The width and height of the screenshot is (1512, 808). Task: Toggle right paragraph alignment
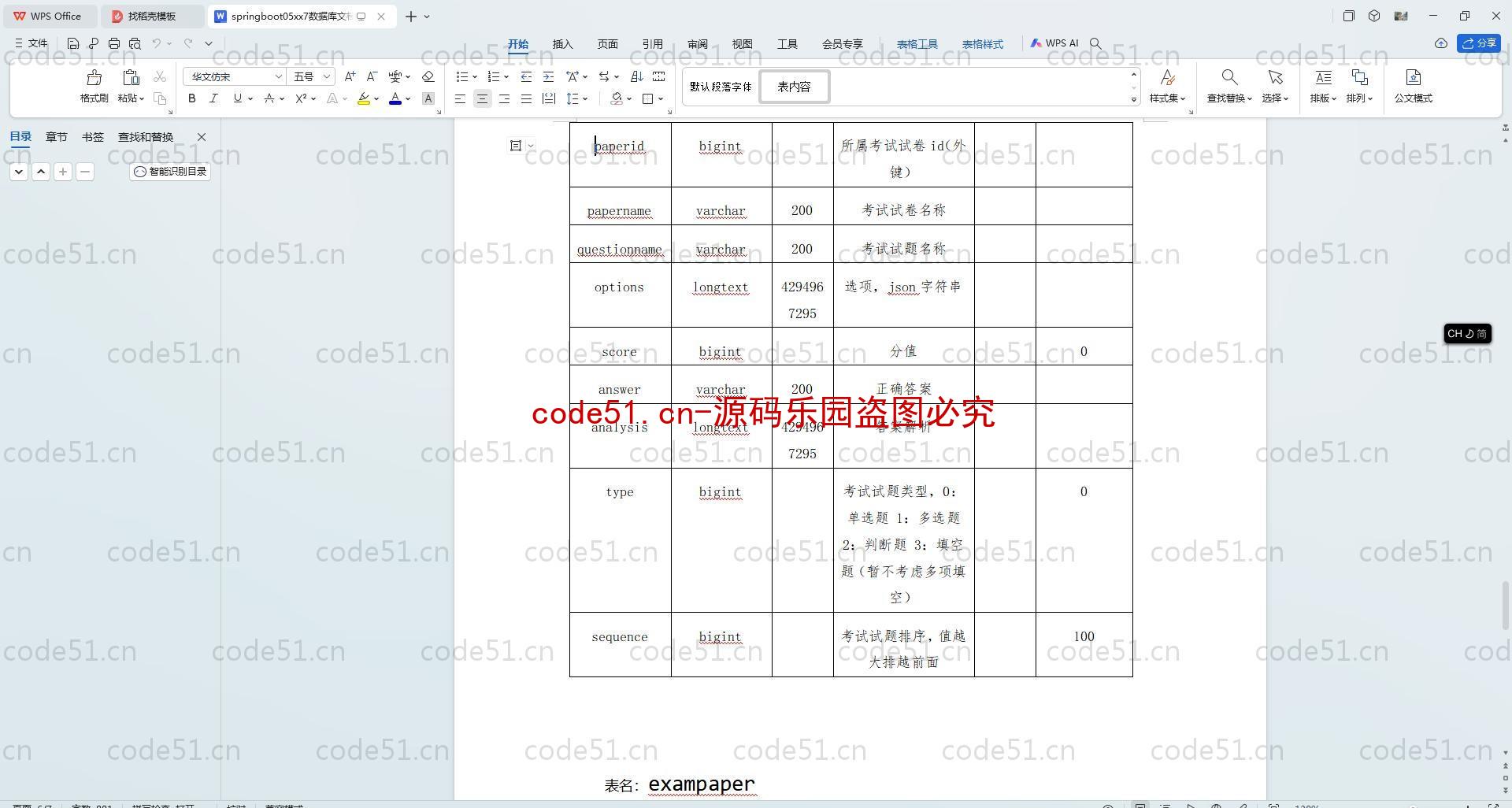coord(504,98)
